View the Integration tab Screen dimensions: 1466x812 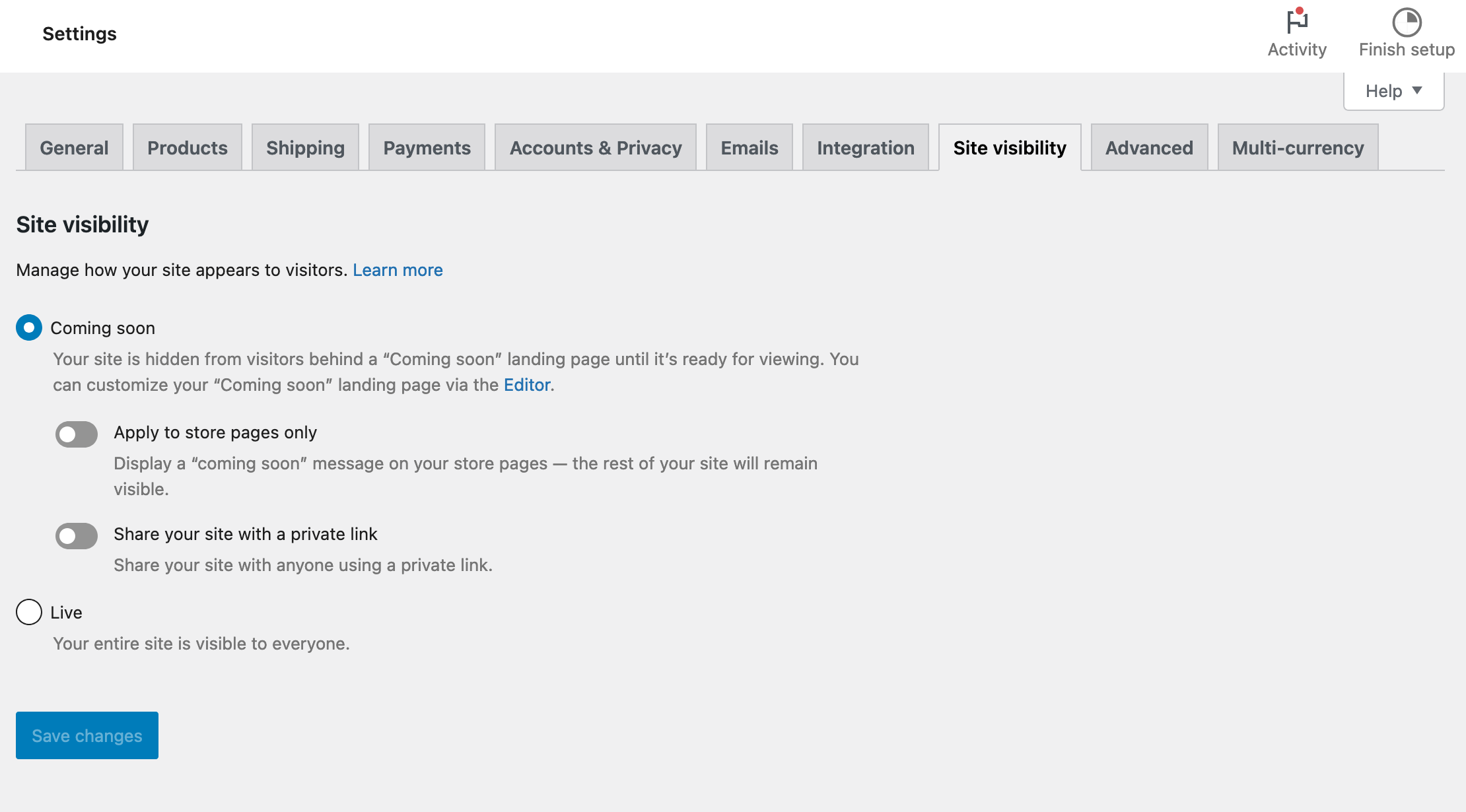(865, 147)
